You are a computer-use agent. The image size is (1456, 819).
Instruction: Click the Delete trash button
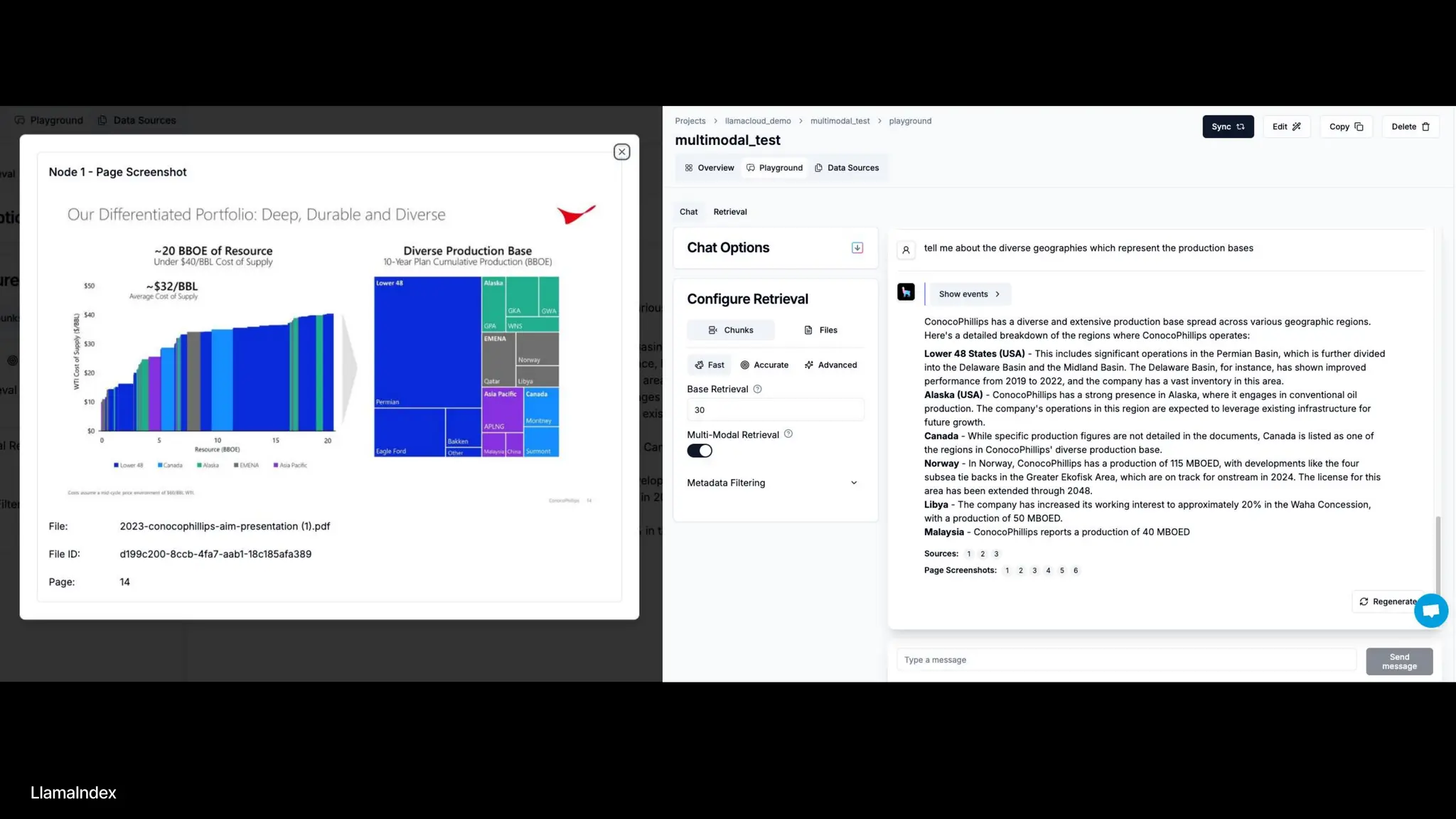(x=1410, y=127)
